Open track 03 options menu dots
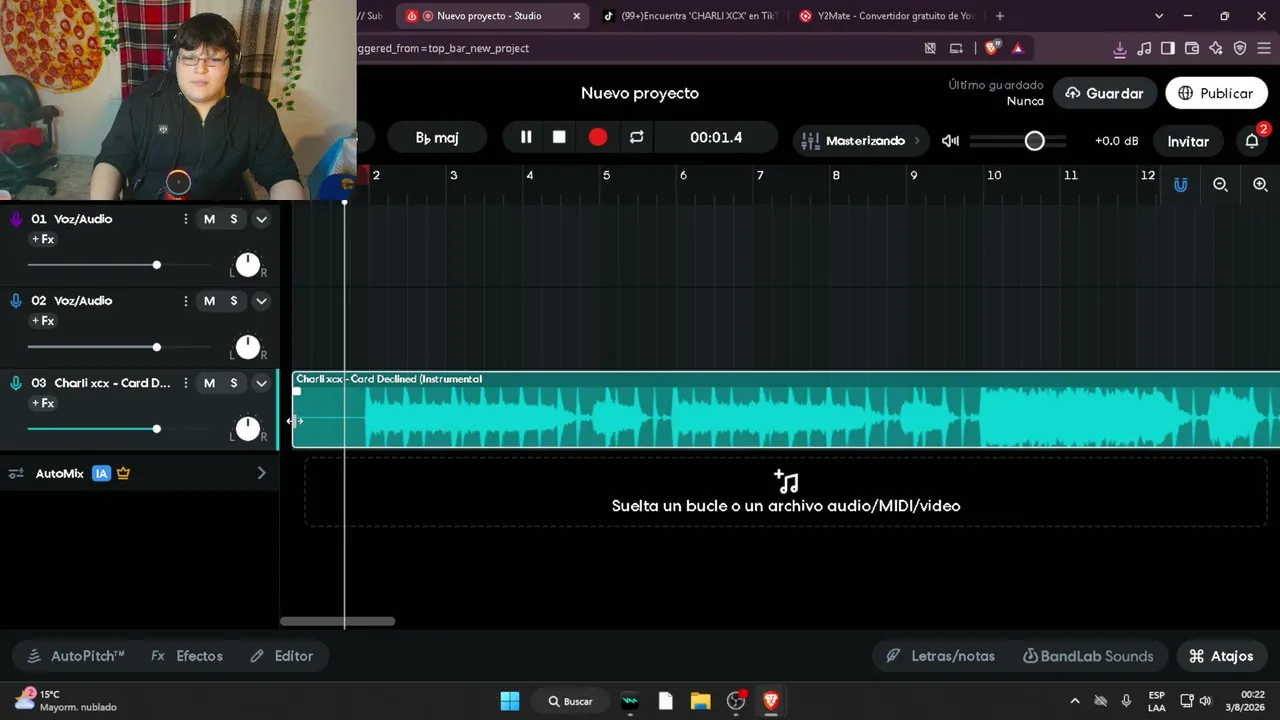Screen dimensions: 1280x720 tap(185, 383)
